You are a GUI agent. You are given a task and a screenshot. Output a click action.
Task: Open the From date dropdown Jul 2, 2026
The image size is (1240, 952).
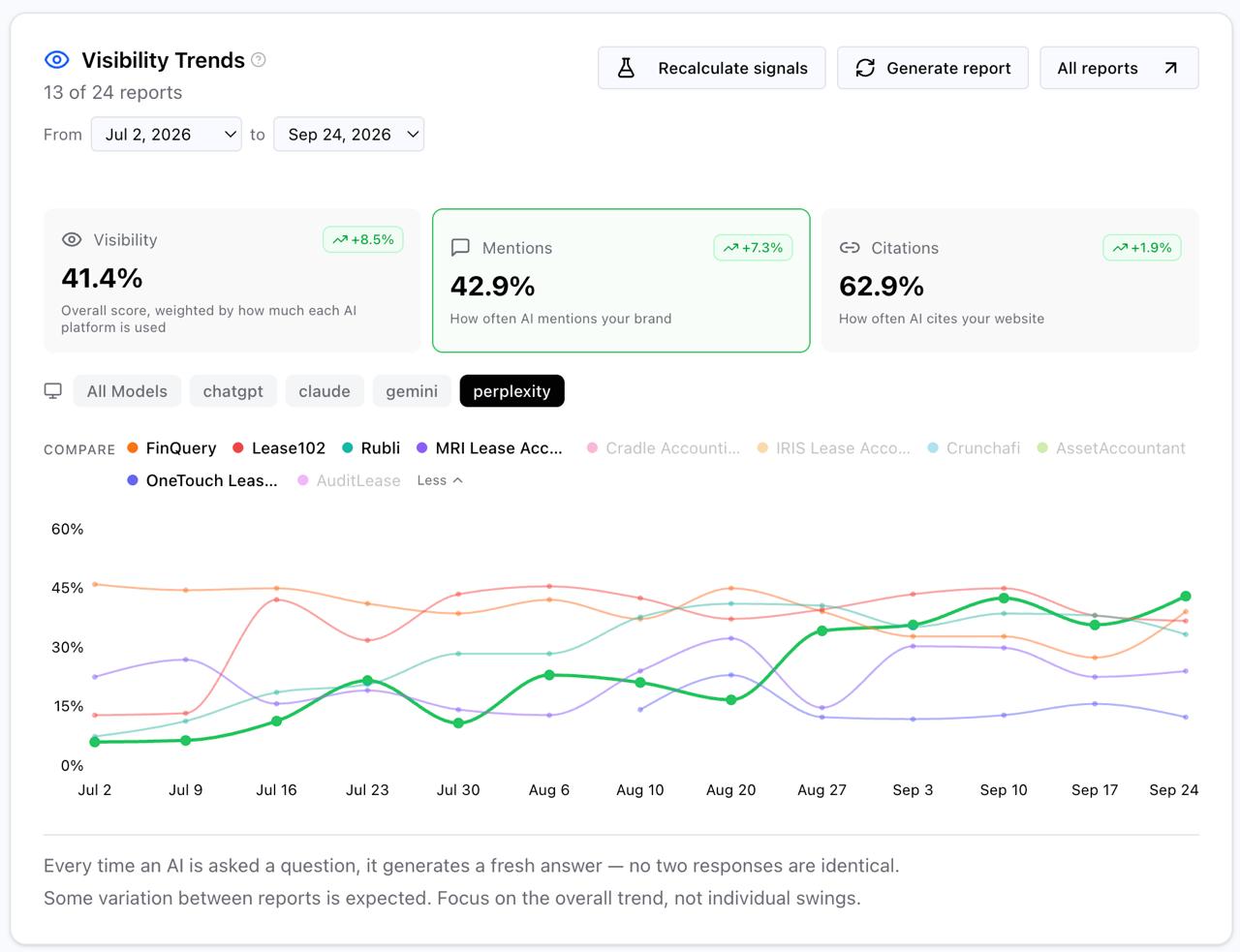click(167, 135)
